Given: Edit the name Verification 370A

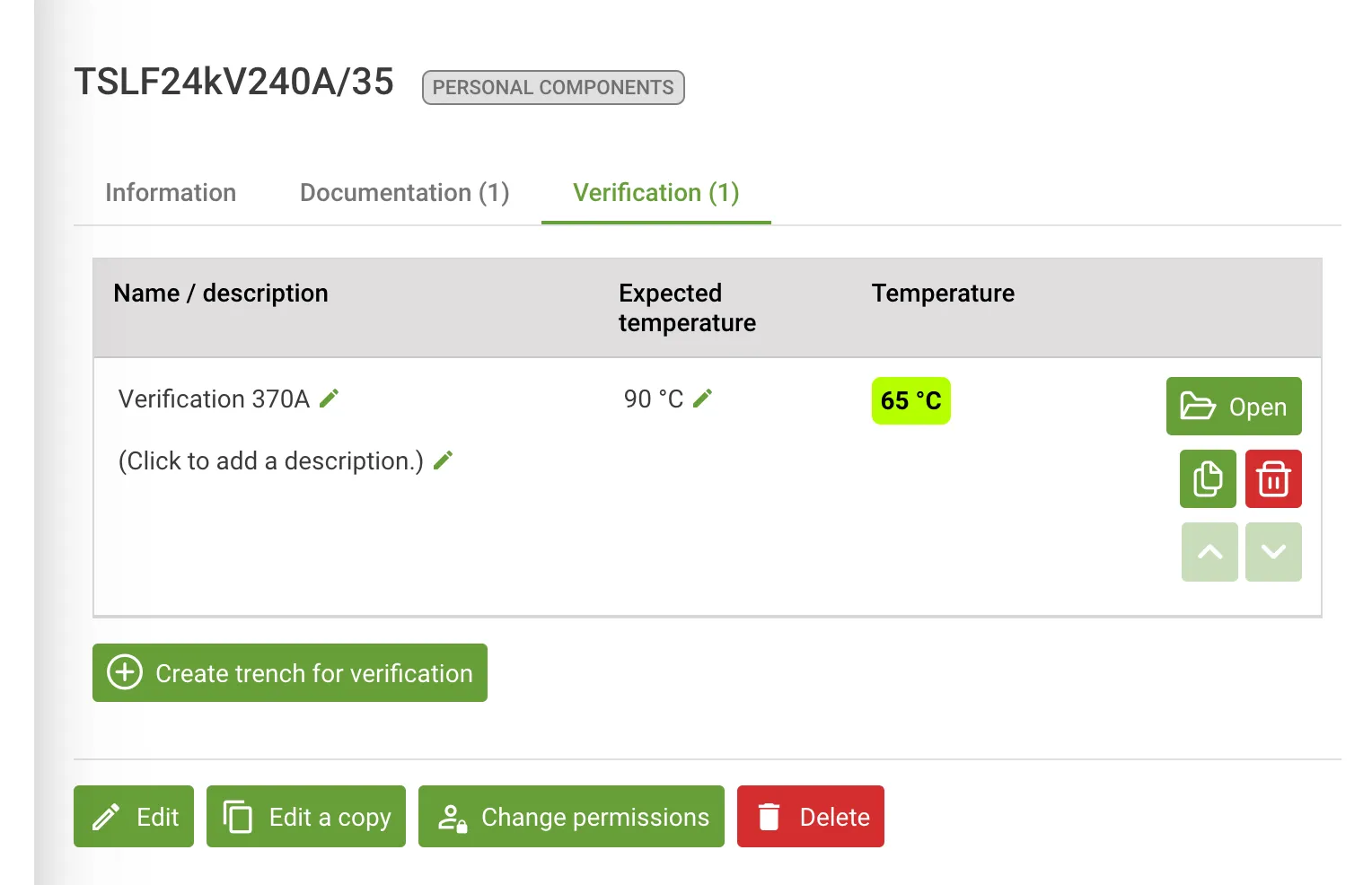Looking at the screenshot, I should point(329,397).
